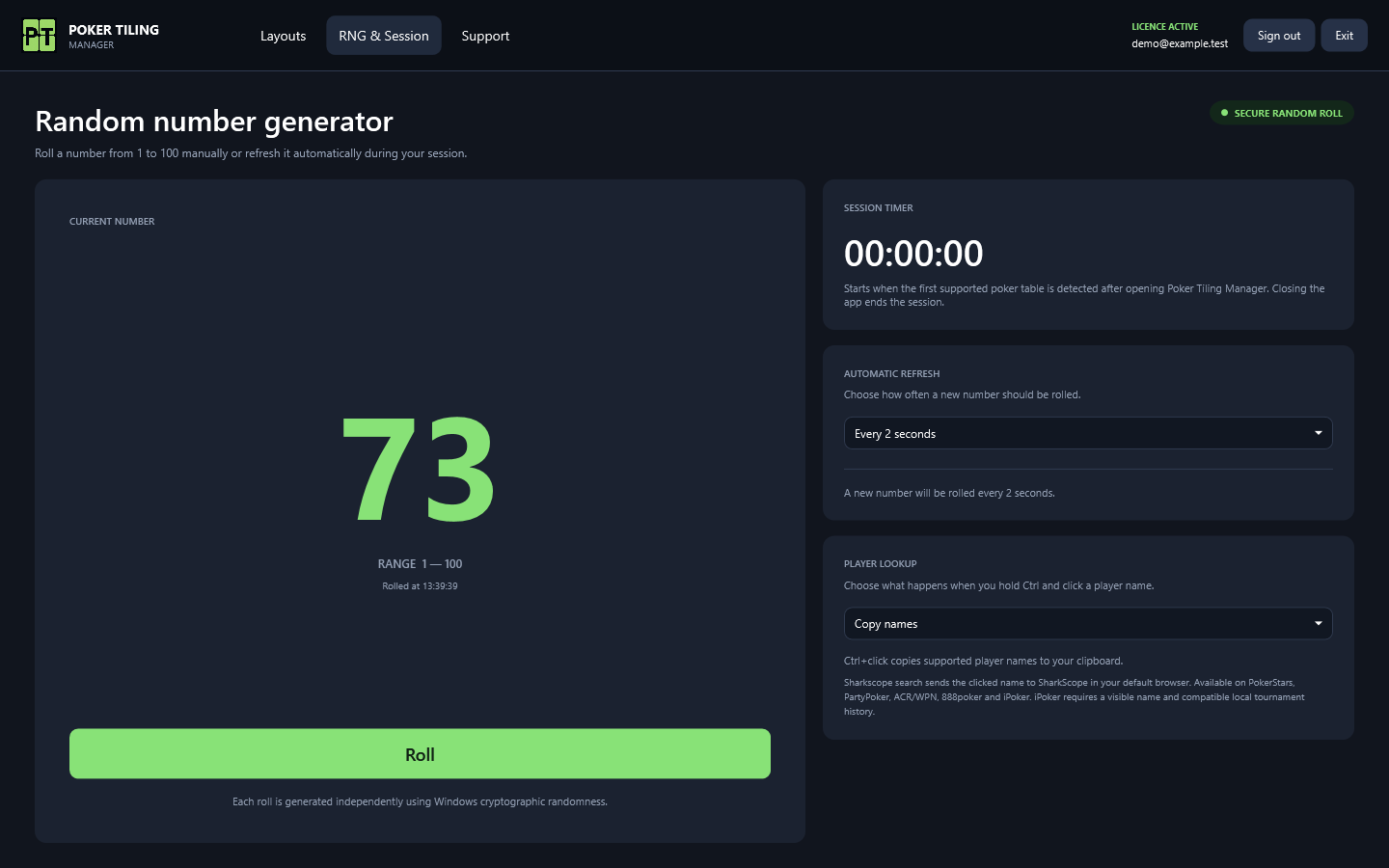Click the Rolled at 13:39:39 timestamp
The height and width of the screenshot is (868, 1389).
pos(420,586)
